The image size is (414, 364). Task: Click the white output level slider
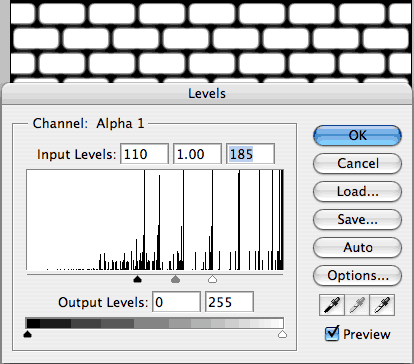tap(282, 334)
